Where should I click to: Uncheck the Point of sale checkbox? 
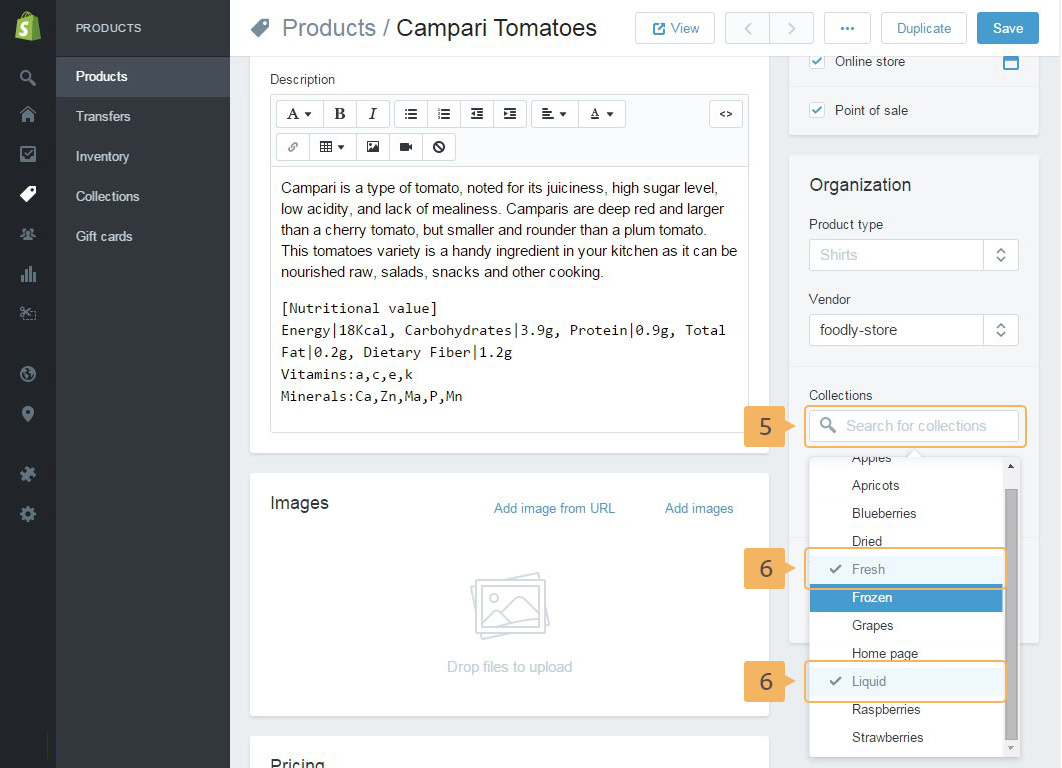click(x=817, y=110)
